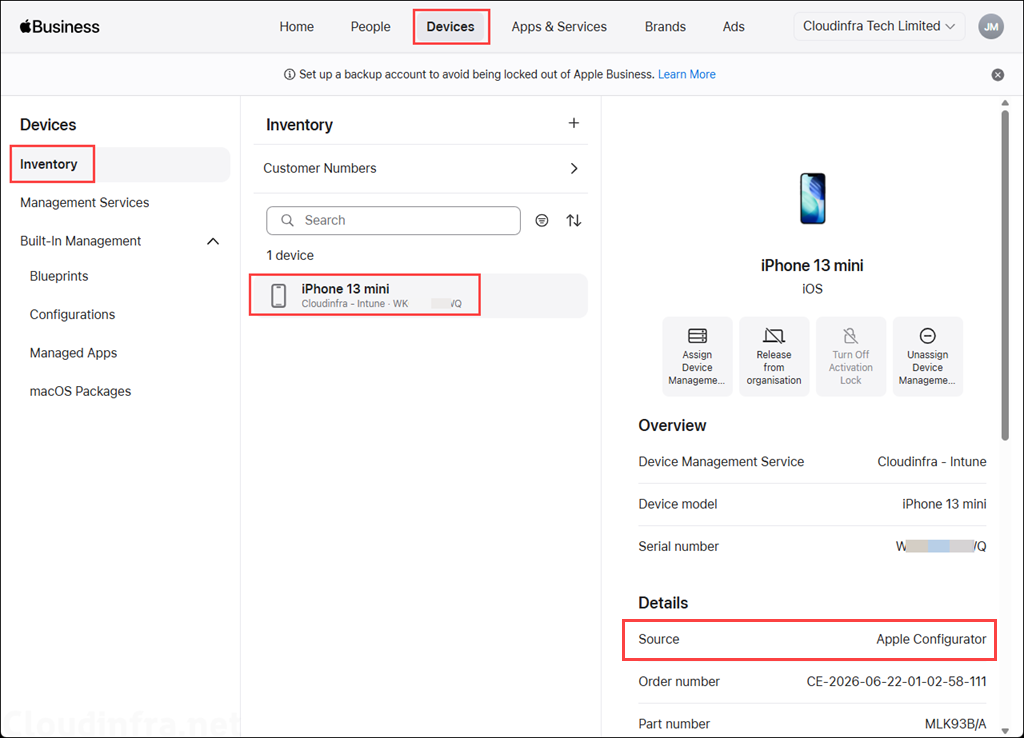Screen dimensions: 1024x738
Task: Click the magnifier icon in Search box
Action: click(287, 221)
